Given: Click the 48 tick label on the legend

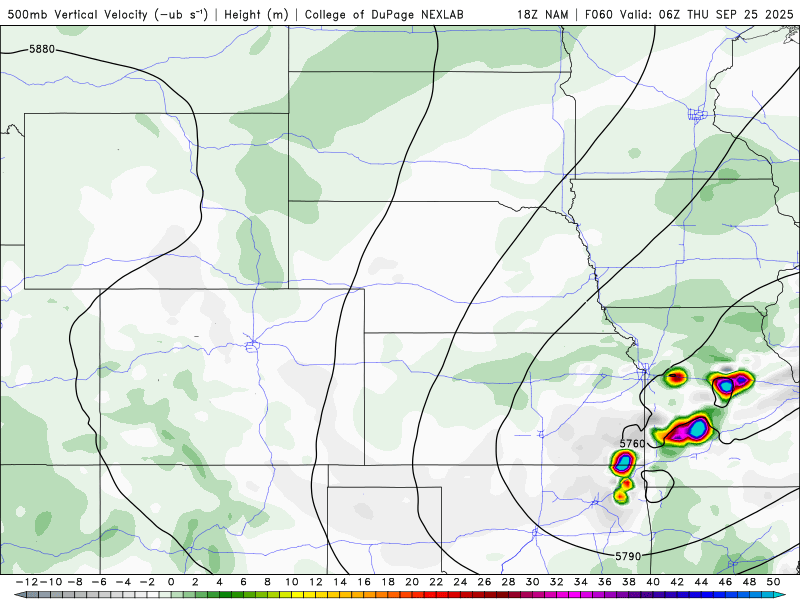Looking at the screenshot, I should 749,582.
